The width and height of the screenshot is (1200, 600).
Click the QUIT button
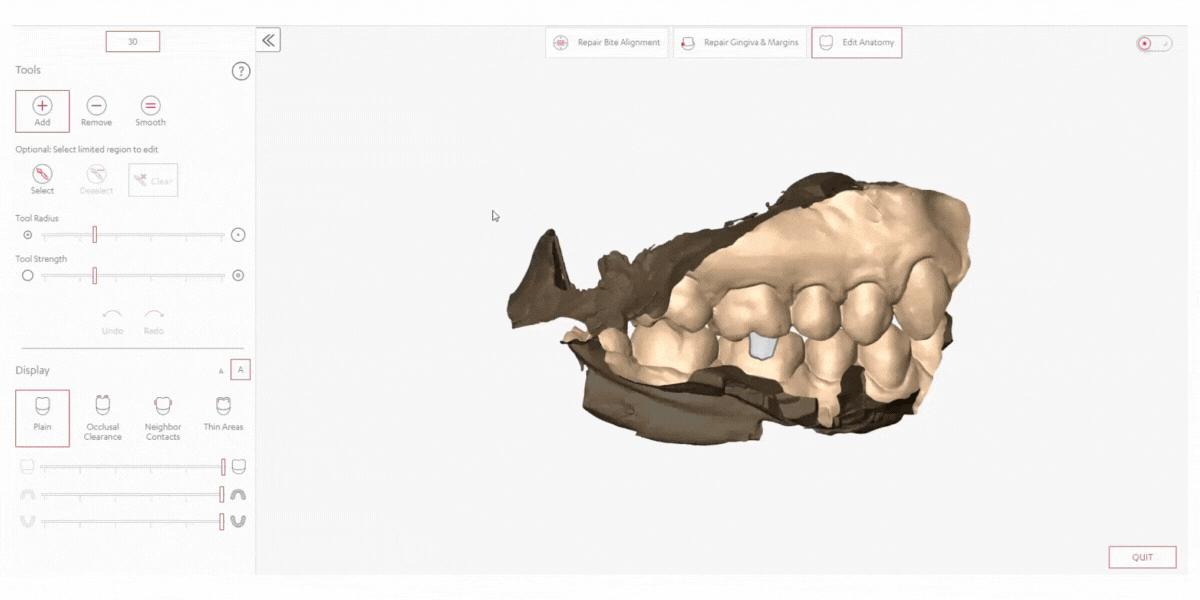[1142, 557]
